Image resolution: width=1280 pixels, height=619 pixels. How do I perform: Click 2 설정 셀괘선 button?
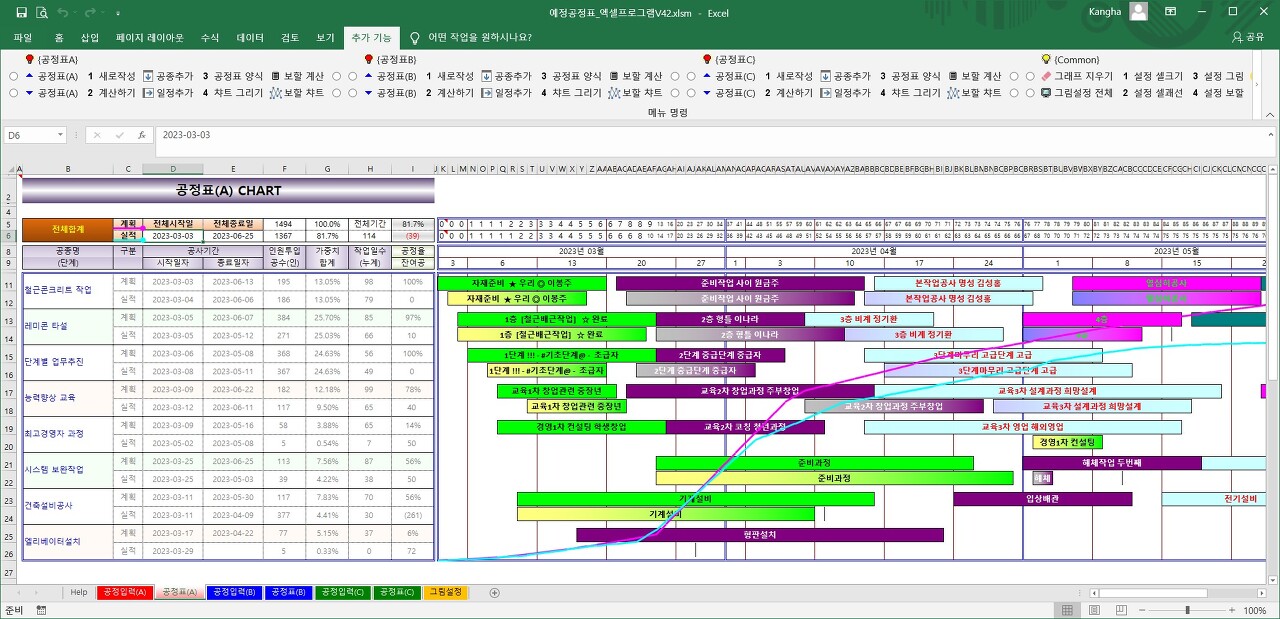pyautogui.click(x=1152, y=93)
